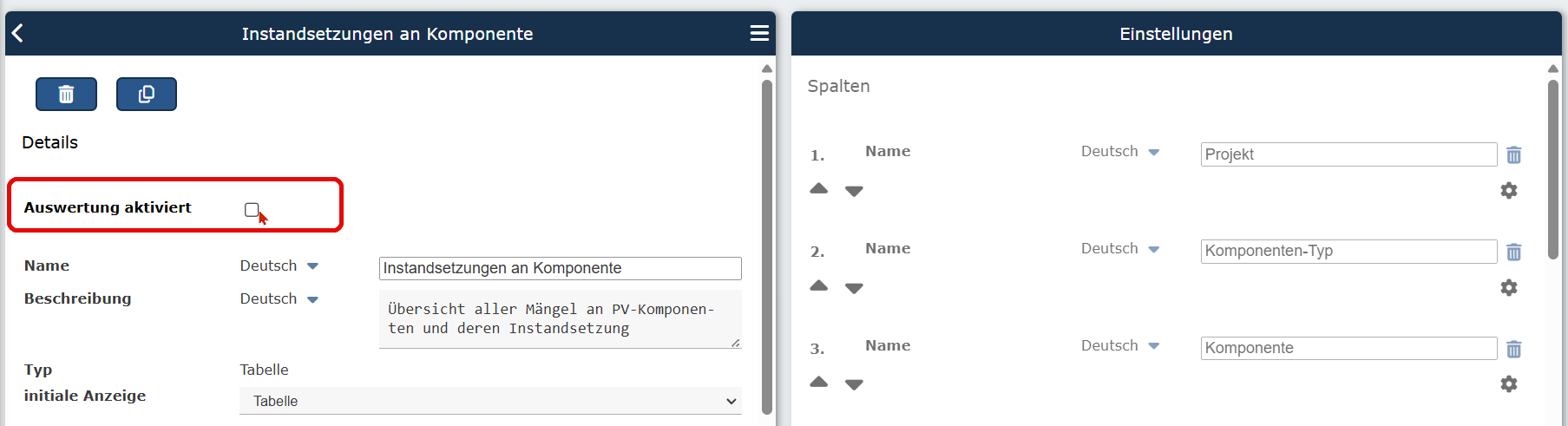Open the initiale Anzeige Tabelle combo box

tap(490, 401)
